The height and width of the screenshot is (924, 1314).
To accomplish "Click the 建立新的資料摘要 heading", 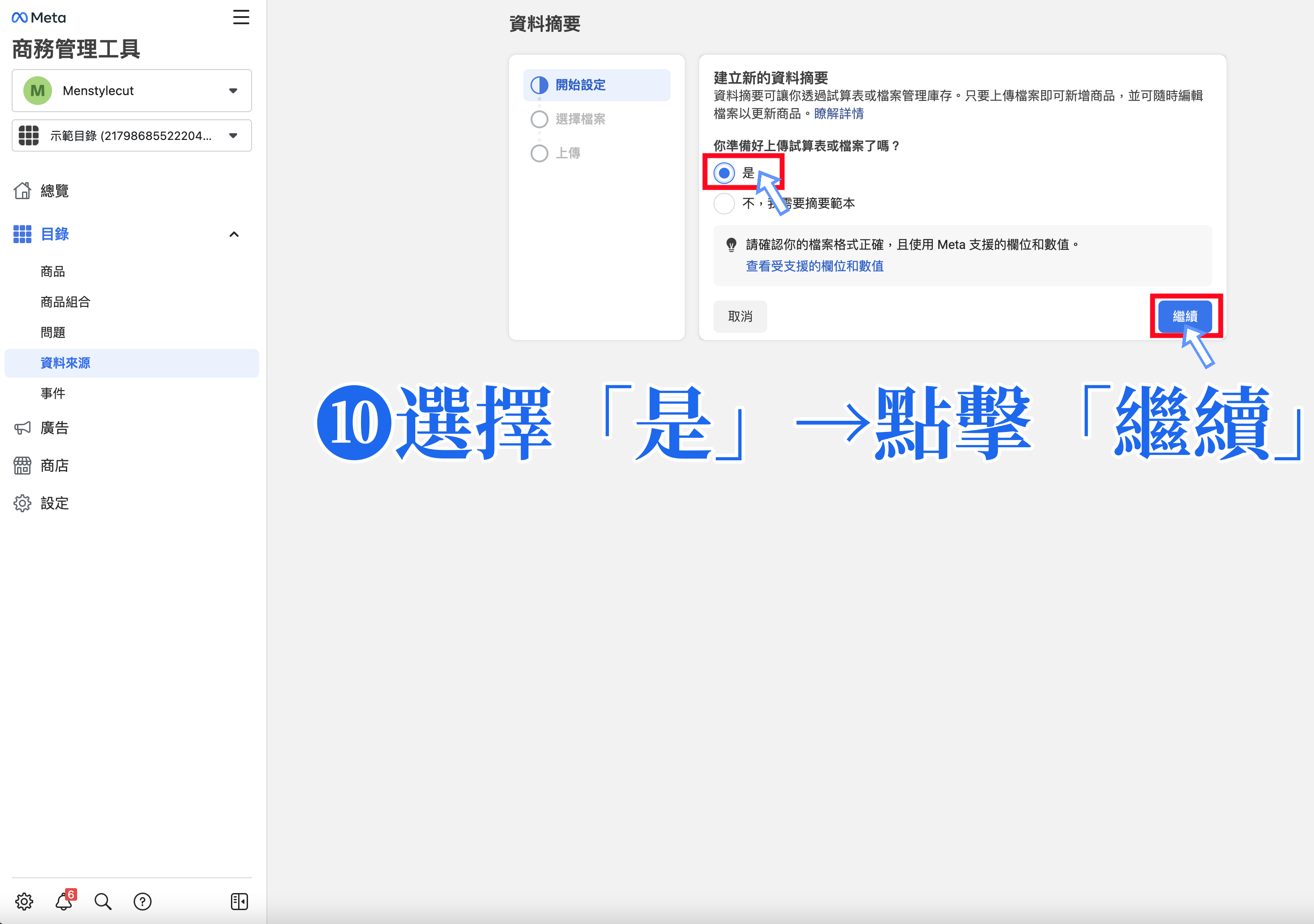I will (771, 78).
